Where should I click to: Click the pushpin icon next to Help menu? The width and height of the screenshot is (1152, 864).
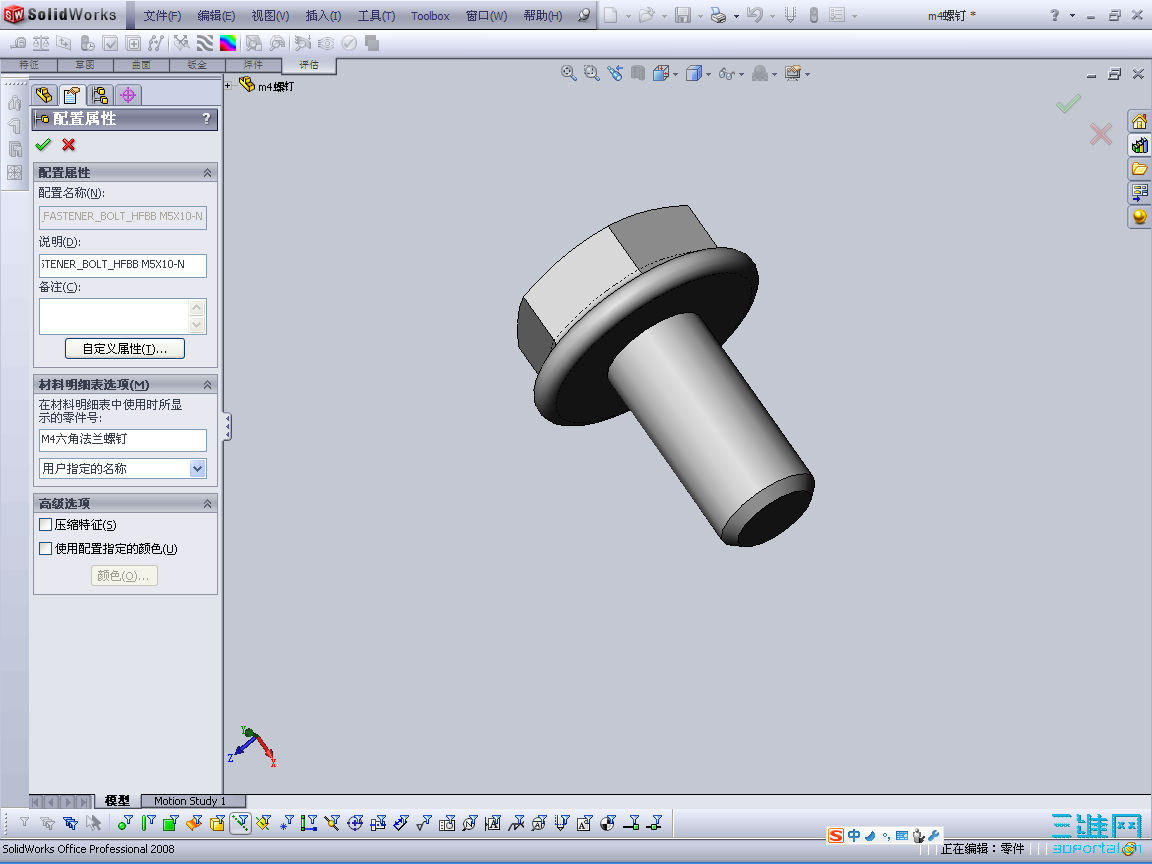[x=584, y=15]
